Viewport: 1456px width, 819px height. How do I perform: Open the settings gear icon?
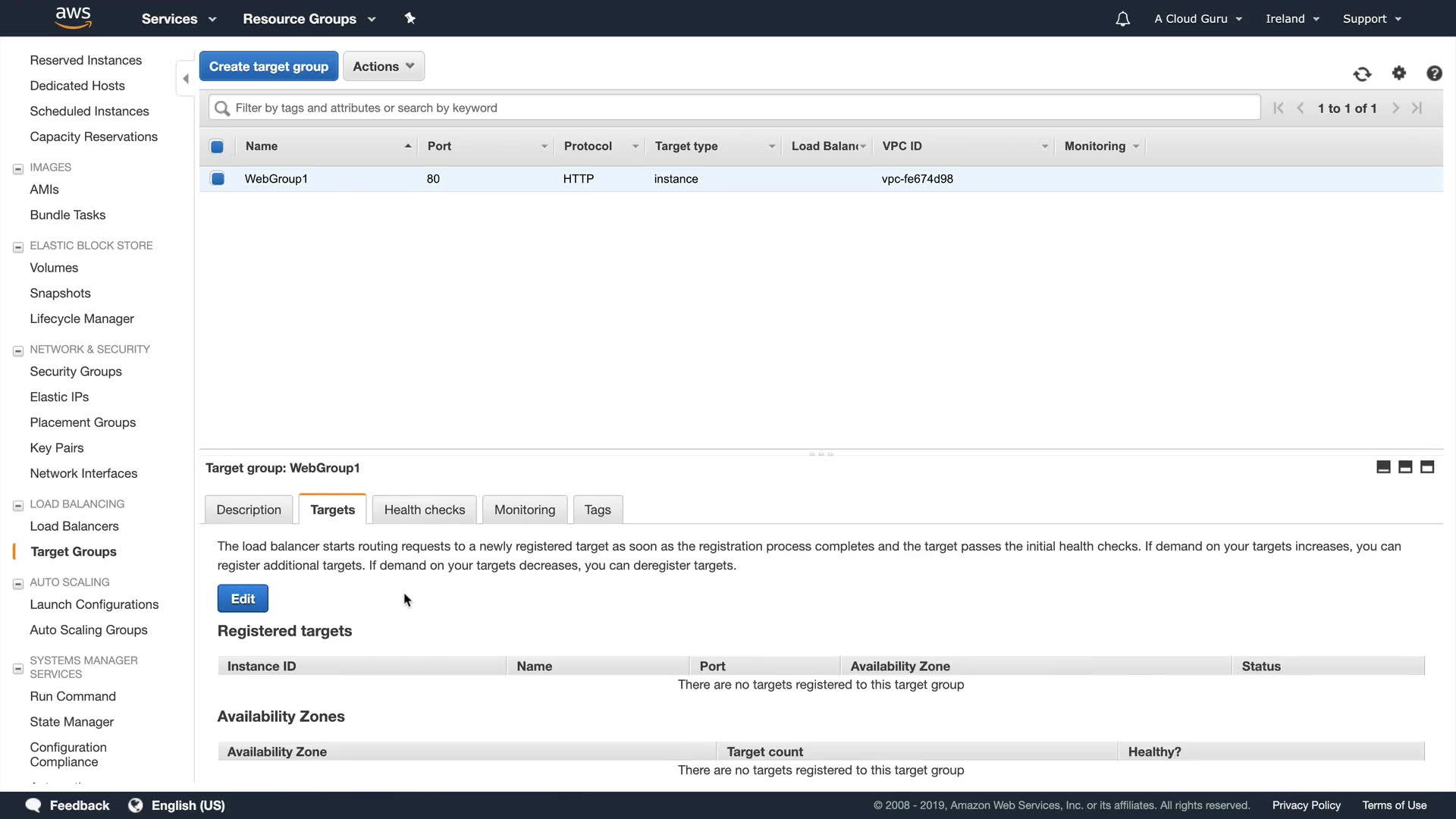1398,73
